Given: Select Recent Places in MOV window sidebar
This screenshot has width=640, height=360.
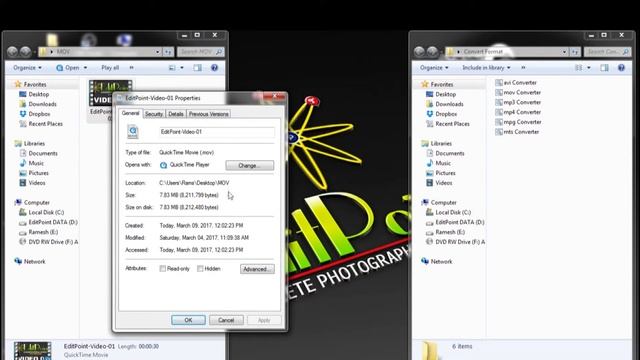Looking at the screenshot, I should pos(41,124).
